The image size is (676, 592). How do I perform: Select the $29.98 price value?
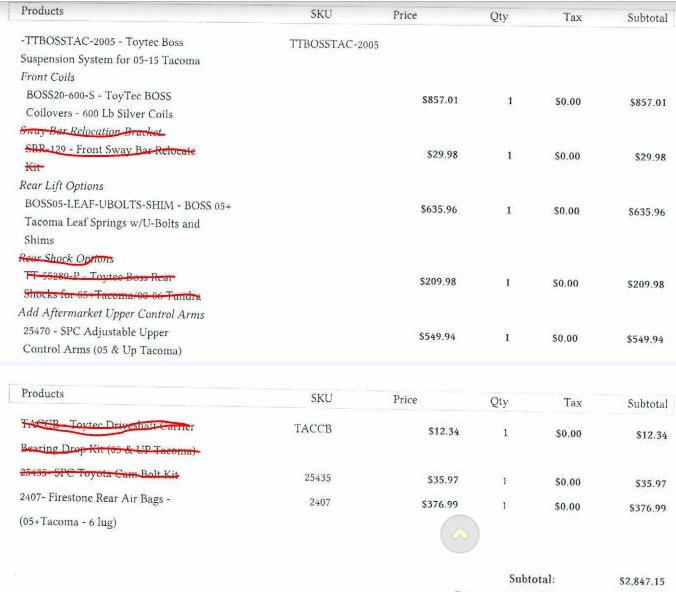[442, 154]
